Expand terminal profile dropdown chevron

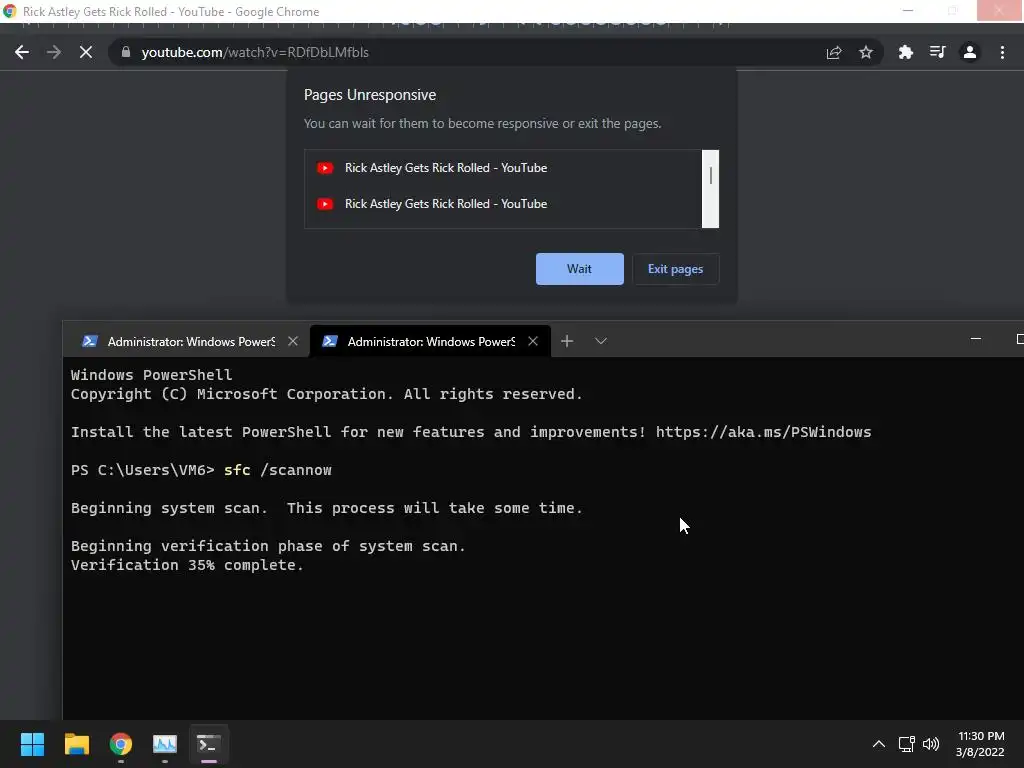tap(601, 341)
